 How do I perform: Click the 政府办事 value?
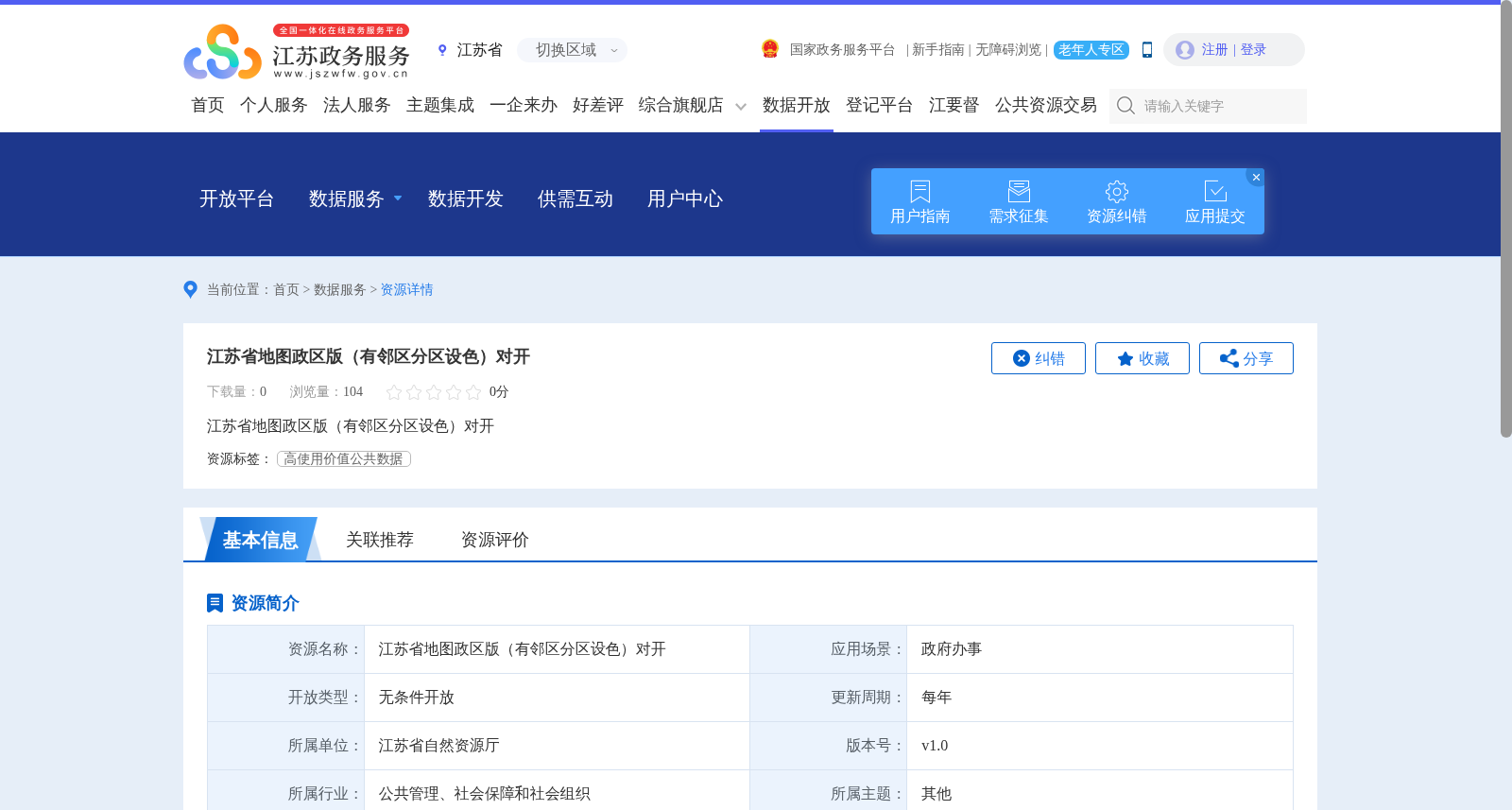[952, 649]
